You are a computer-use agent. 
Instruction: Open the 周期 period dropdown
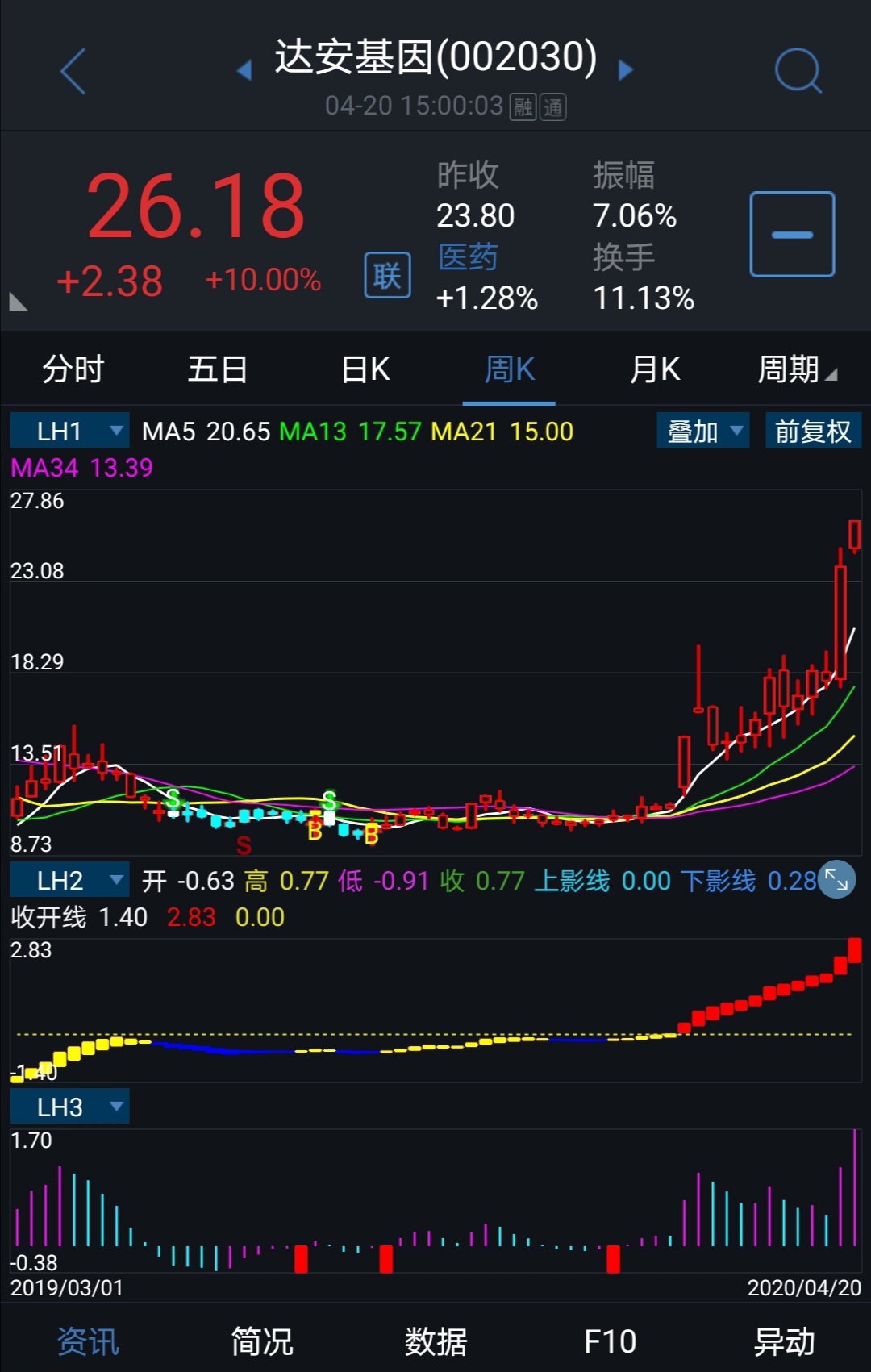[x=797, y=369]
